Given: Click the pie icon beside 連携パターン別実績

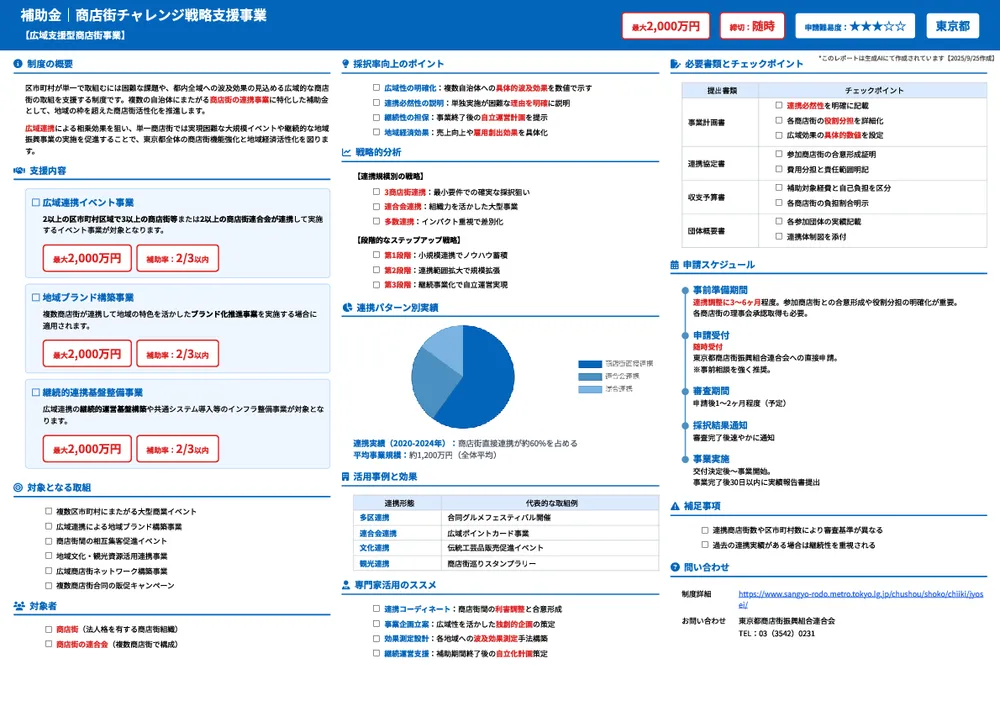Looking at the screenshot, I should pos(347,306).
